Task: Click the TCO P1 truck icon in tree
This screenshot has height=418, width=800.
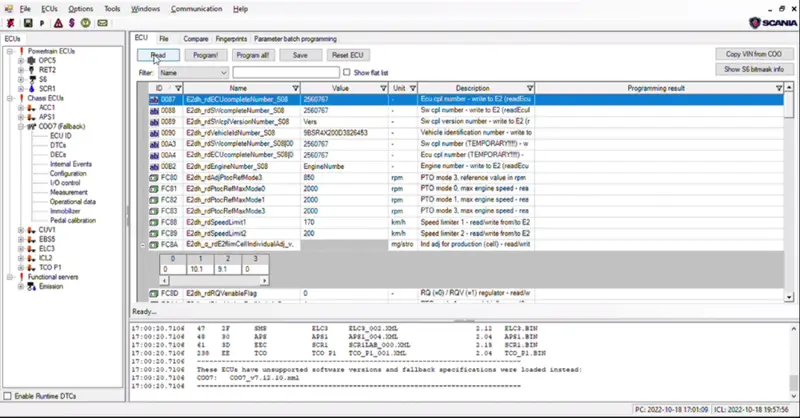Action: 31,267
